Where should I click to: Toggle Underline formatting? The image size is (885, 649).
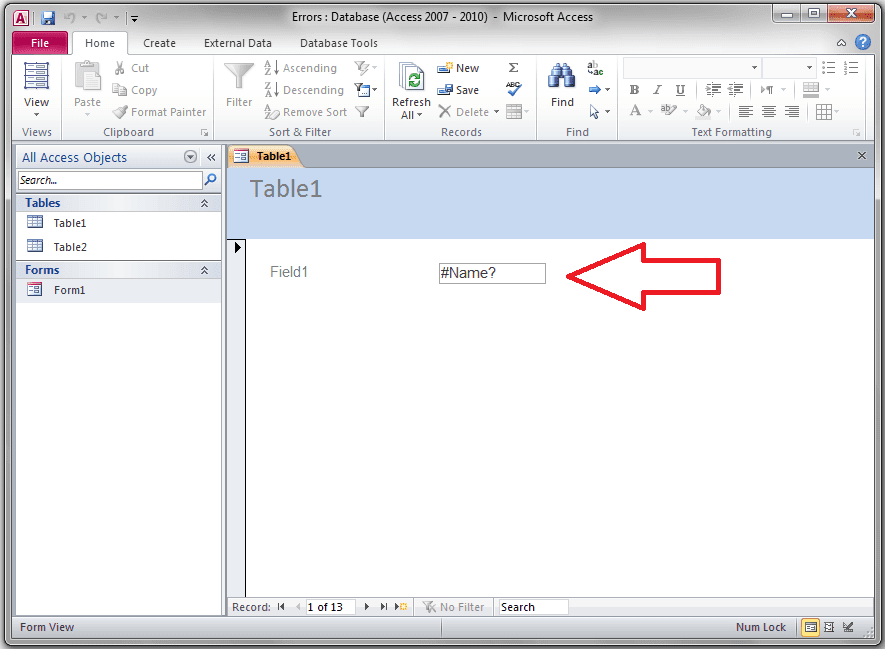pyautogui.click(x=681, y=90)
